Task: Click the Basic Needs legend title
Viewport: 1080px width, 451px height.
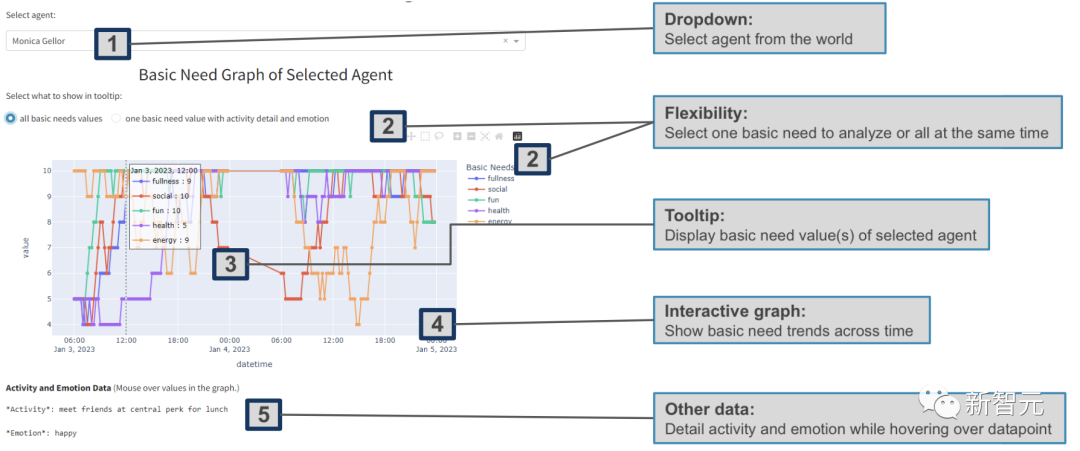Action: (x=490, y=167)
